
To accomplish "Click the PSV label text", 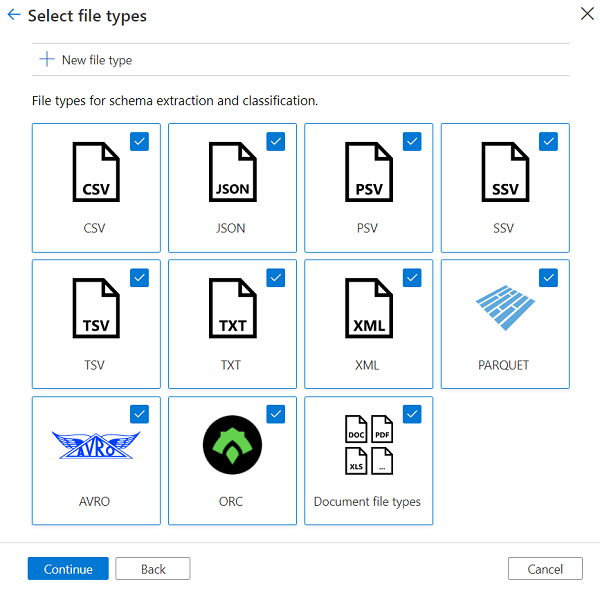I will pos(367,228).
